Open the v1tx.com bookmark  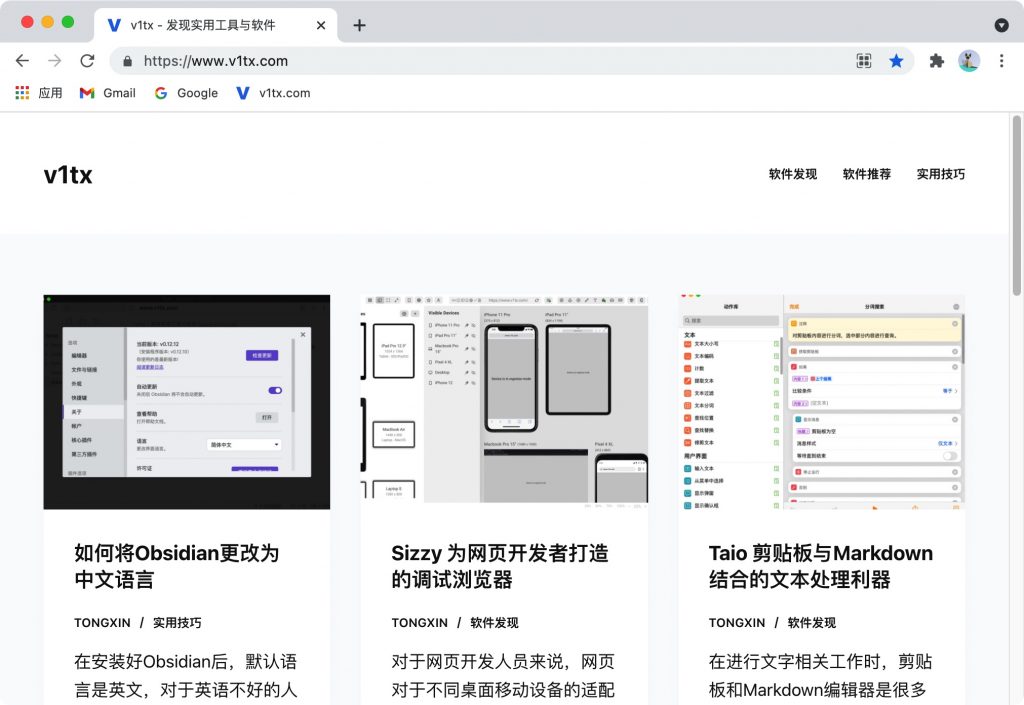[x=273, y=93]
